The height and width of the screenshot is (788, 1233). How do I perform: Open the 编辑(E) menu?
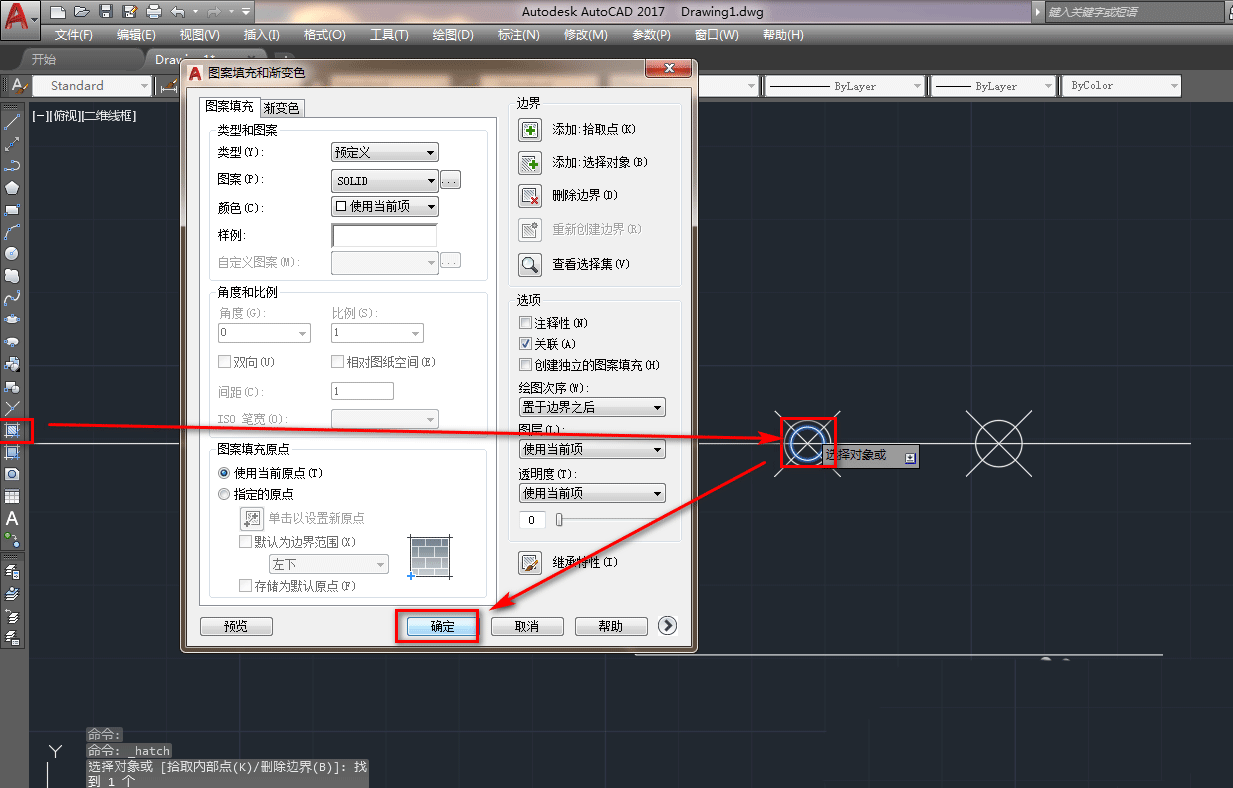136,35
